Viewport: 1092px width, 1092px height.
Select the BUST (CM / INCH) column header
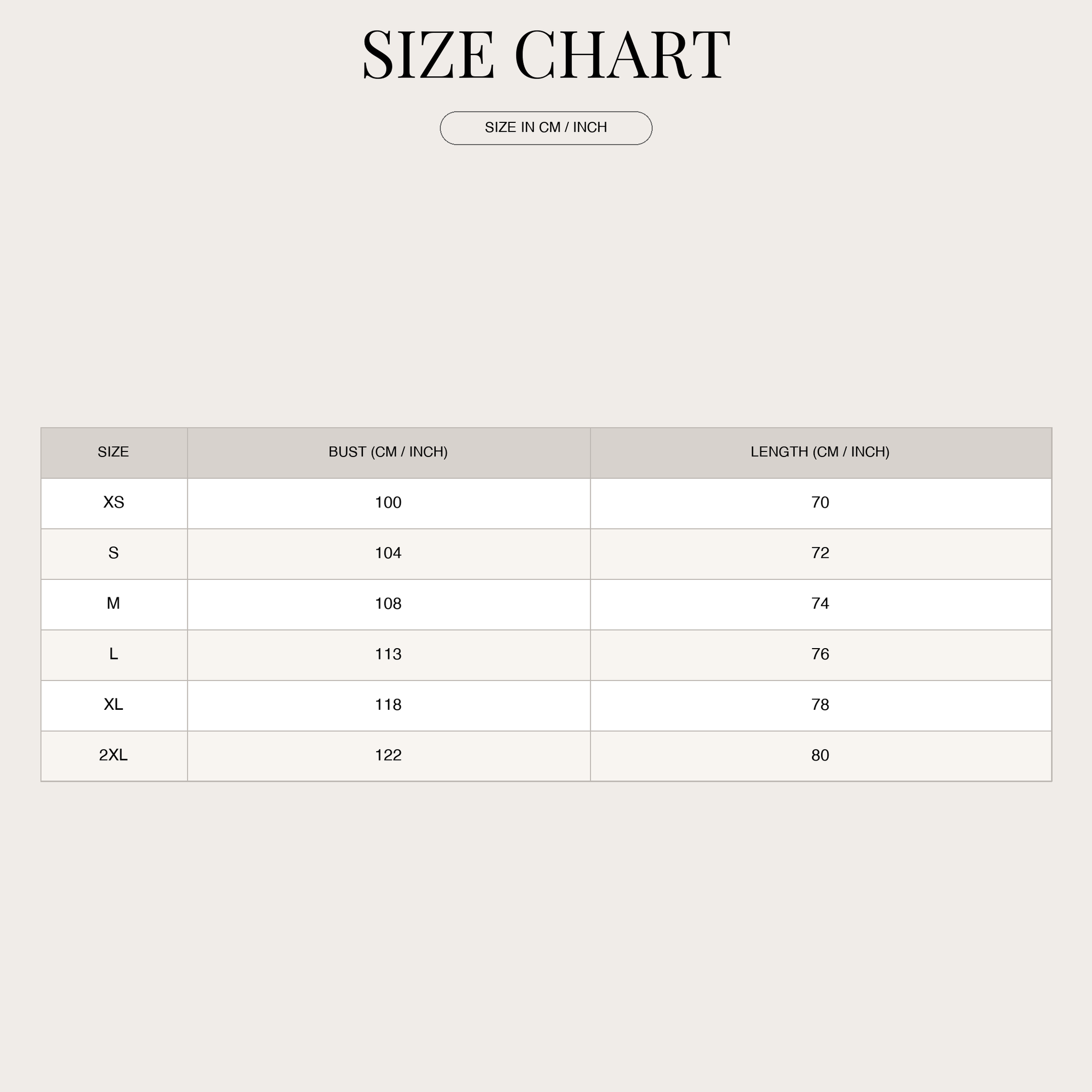[x=389, y=453]
